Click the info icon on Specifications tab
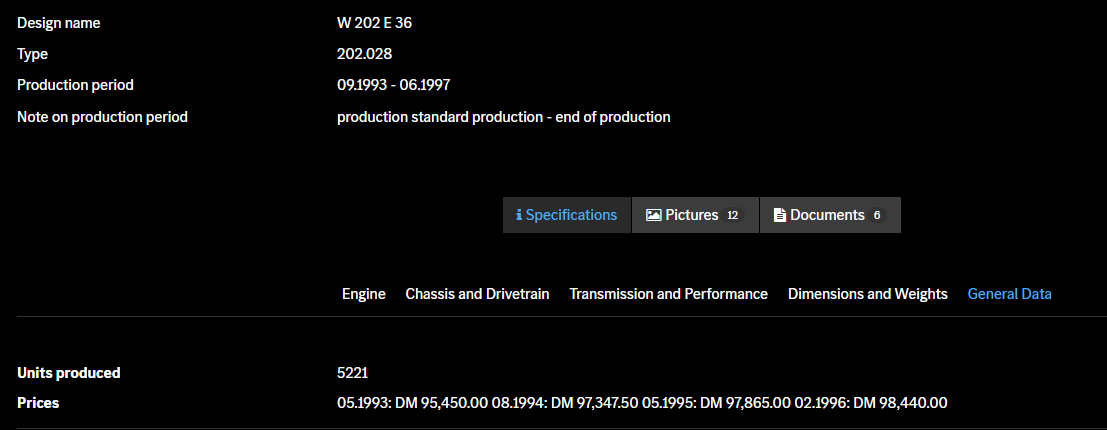This screenshot has height=430, width=1107. point(519,215)
